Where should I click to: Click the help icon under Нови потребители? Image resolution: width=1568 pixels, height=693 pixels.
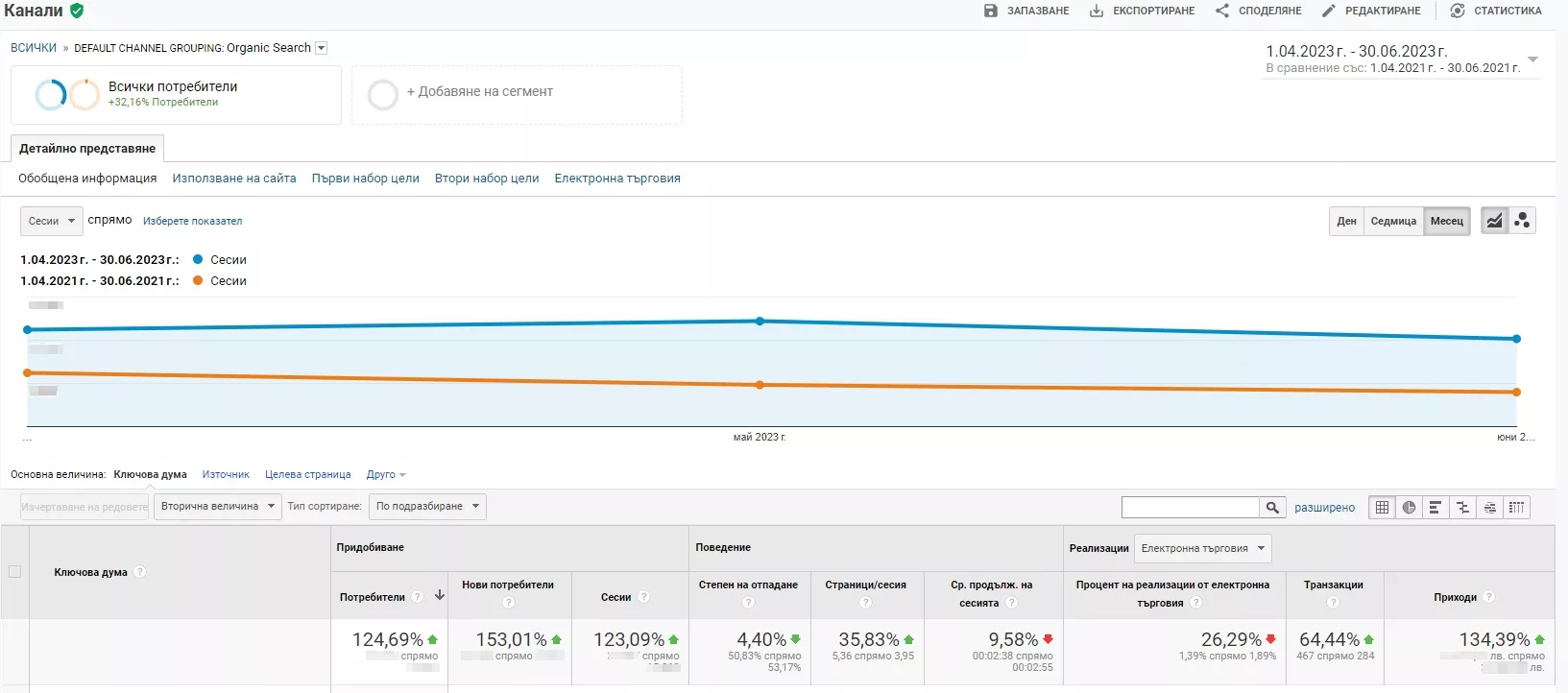pos(508,603)
